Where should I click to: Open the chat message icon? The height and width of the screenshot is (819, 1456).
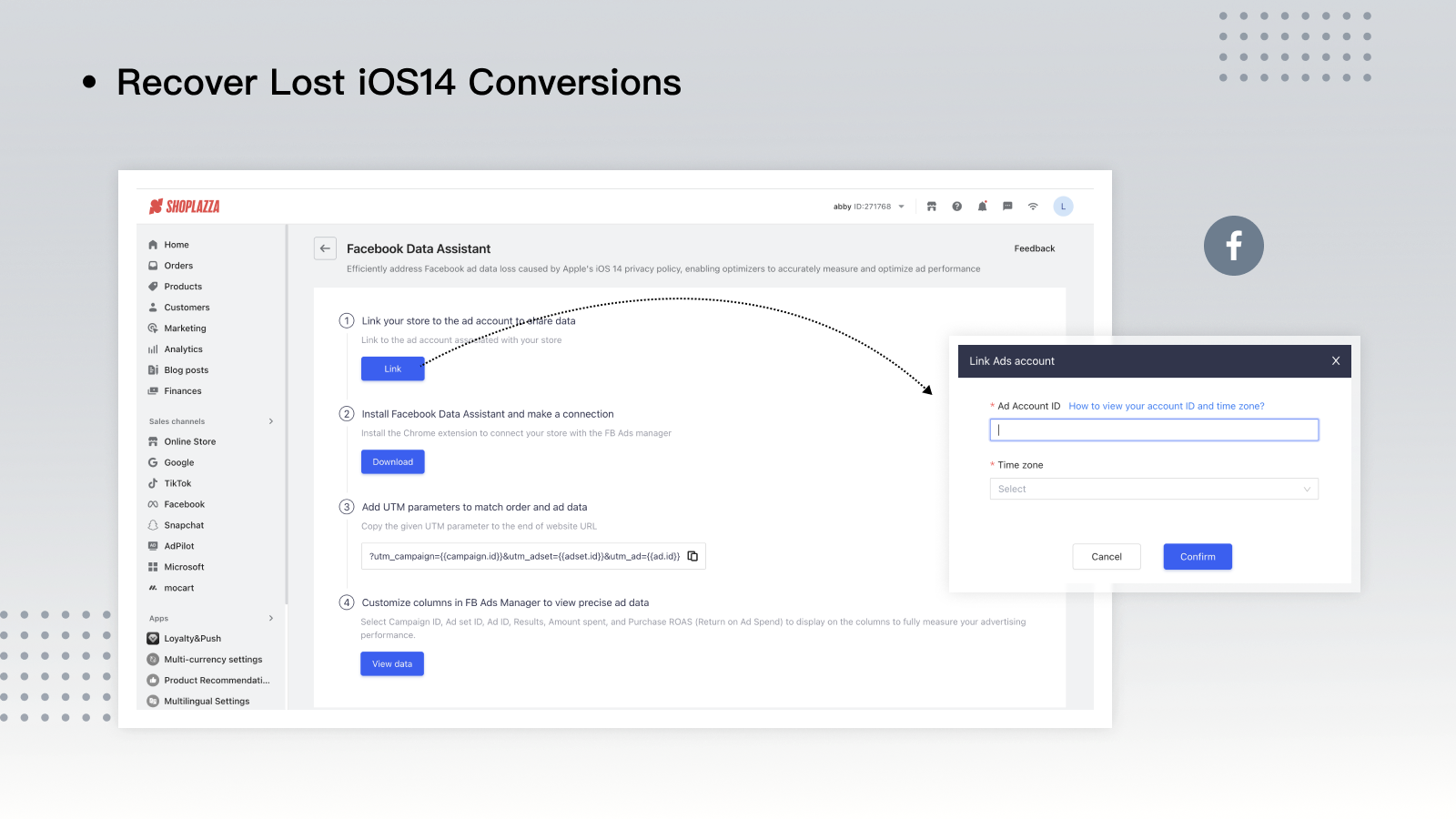[1007, 207]
